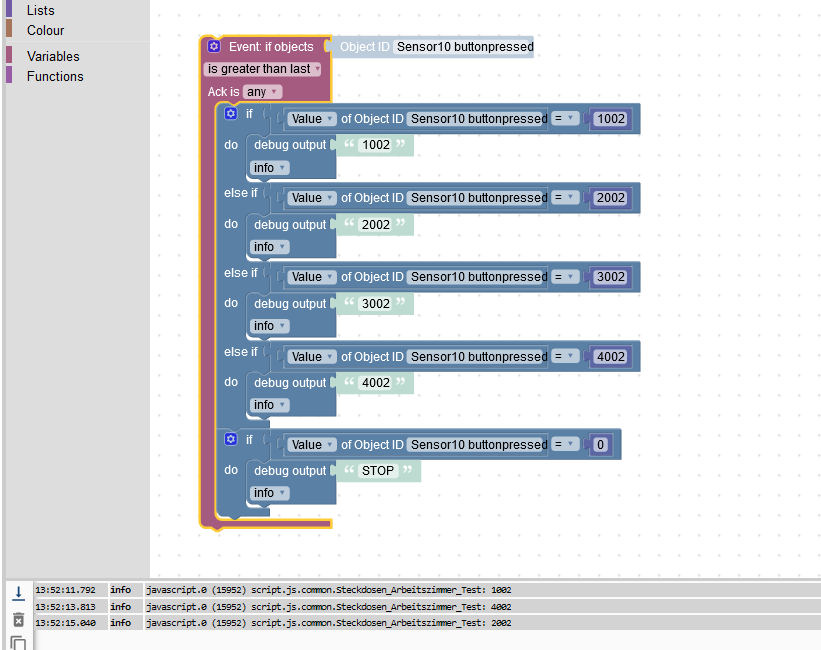Select Sensor10 buttonpressed in 4002 condition

click(x=479, y=357)
